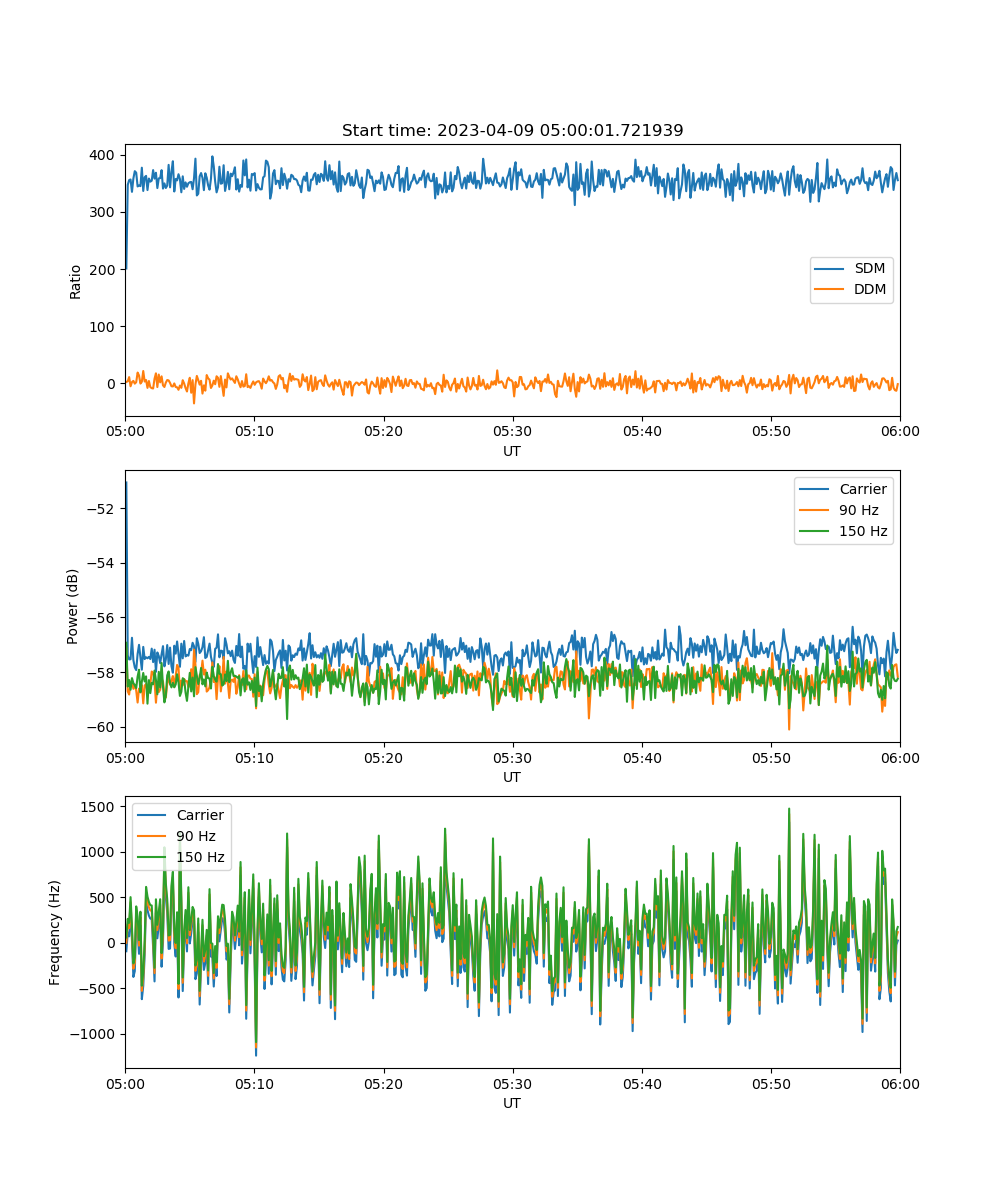Click the orange 90 Hz line sample in Power legend
Viewport: 1000px width, 1200px height.
click(815, 511)
